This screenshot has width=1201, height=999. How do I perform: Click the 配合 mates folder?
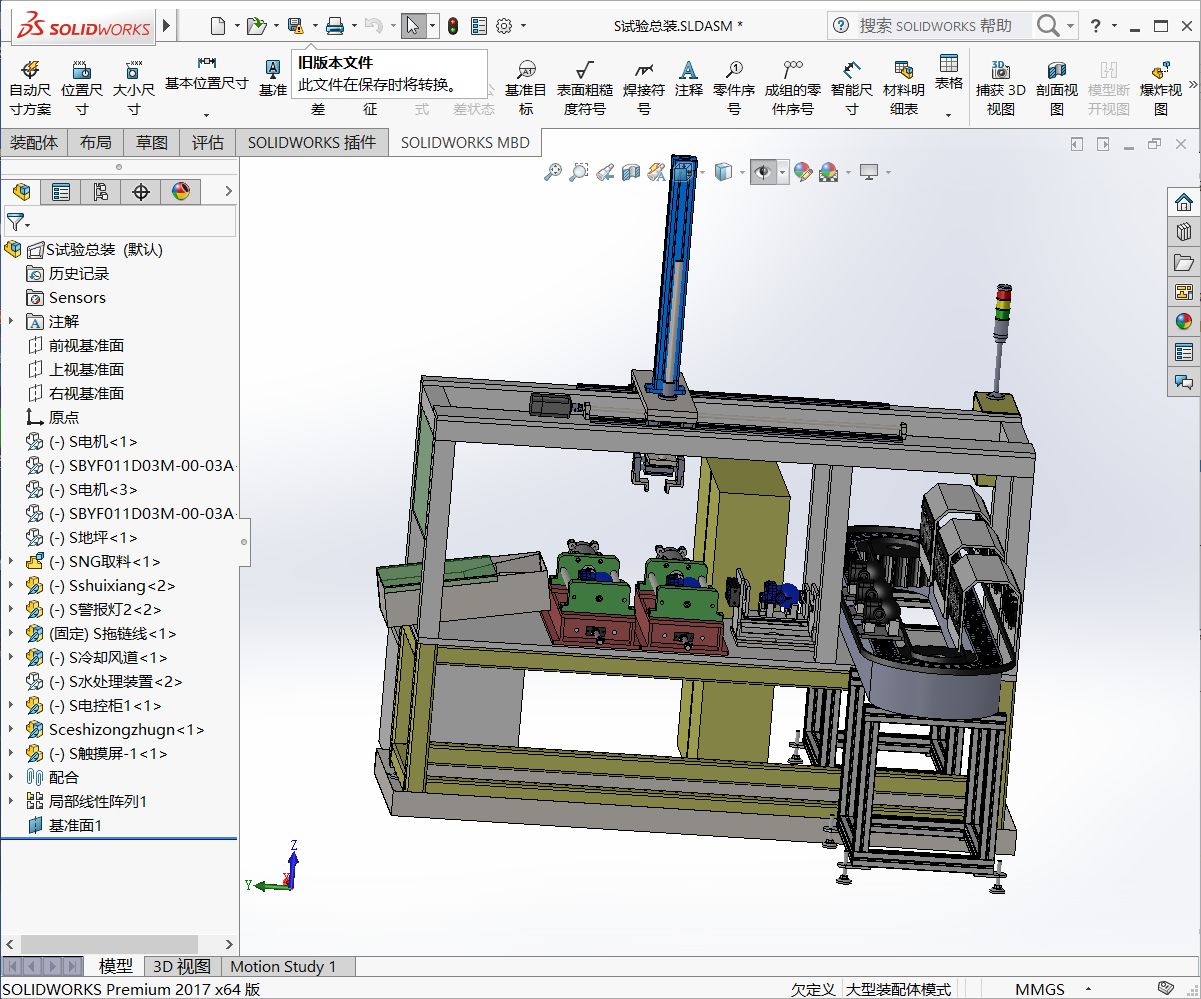(x=64, y=777)
